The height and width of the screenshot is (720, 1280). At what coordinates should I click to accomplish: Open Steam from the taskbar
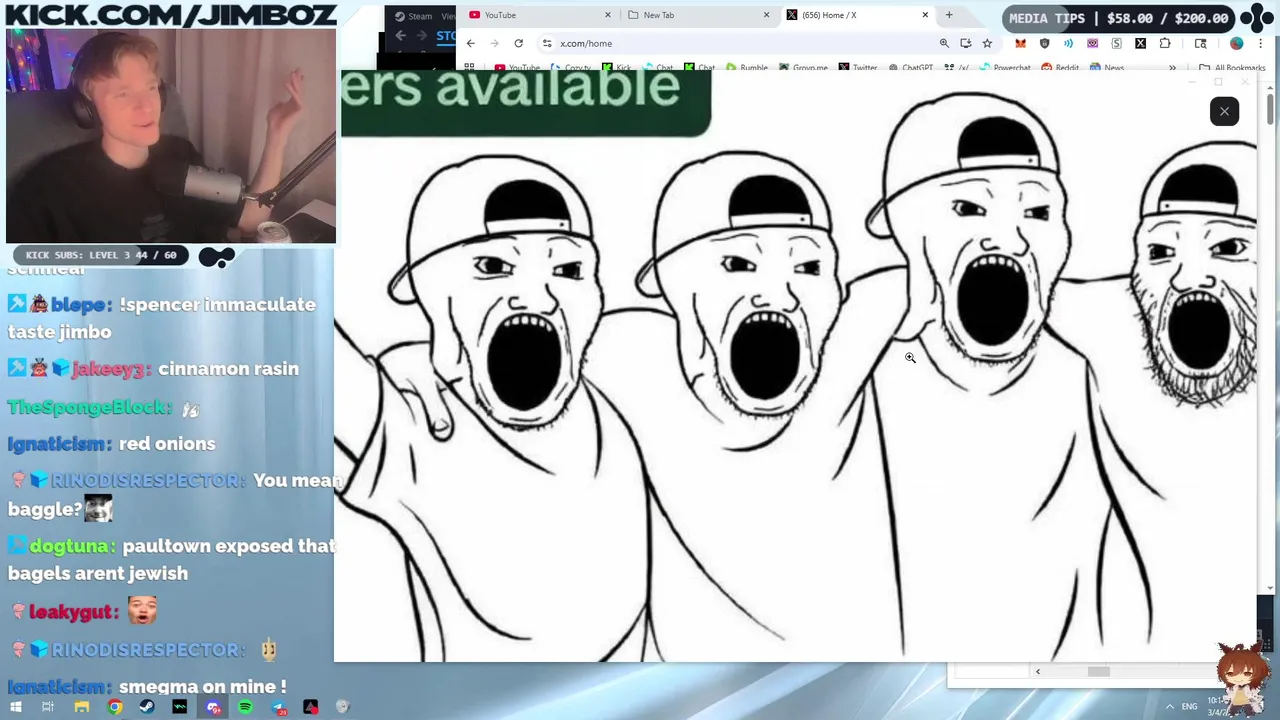(147, 707)
